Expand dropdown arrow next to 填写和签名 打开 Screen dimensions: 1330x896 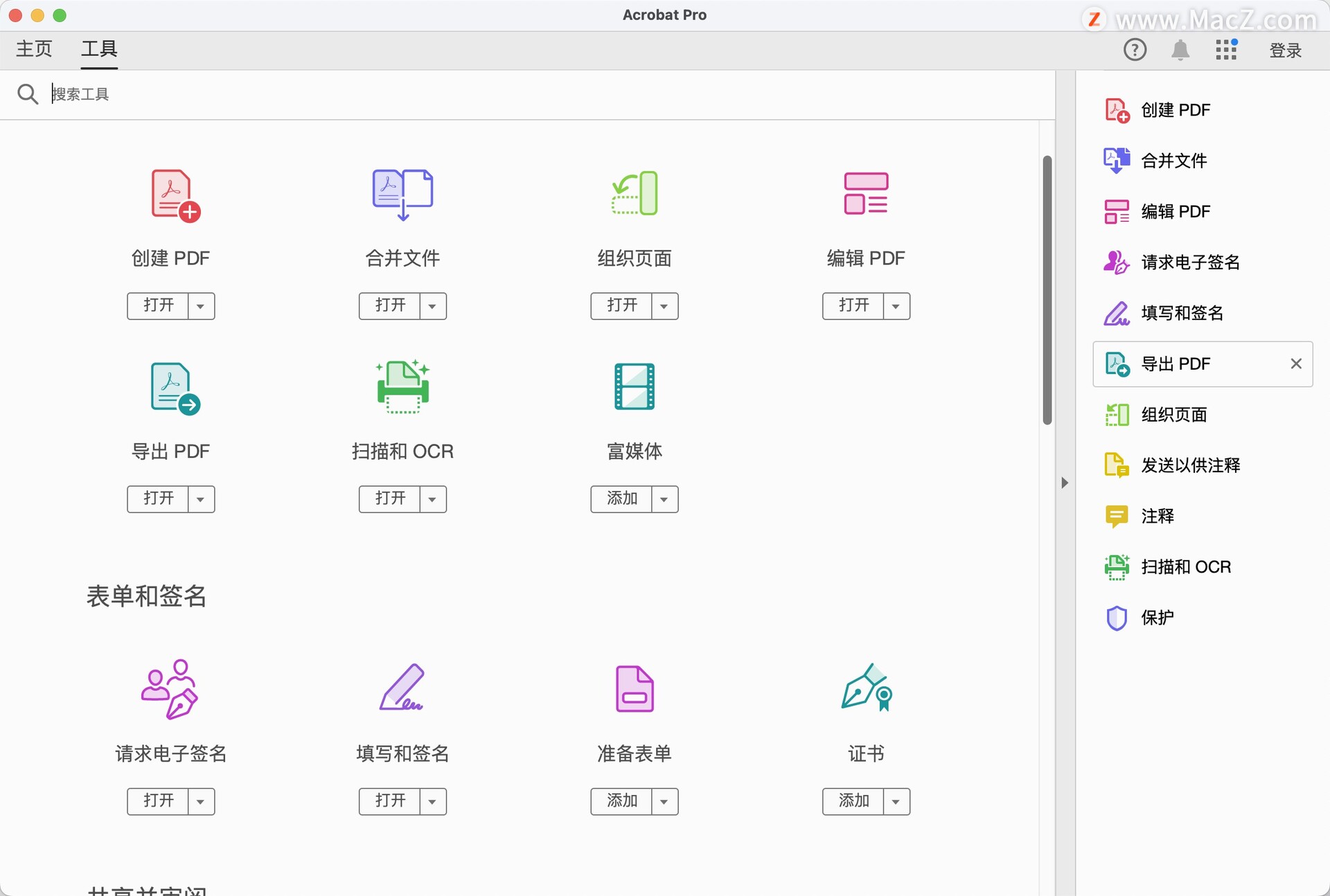tap(433, 802)
